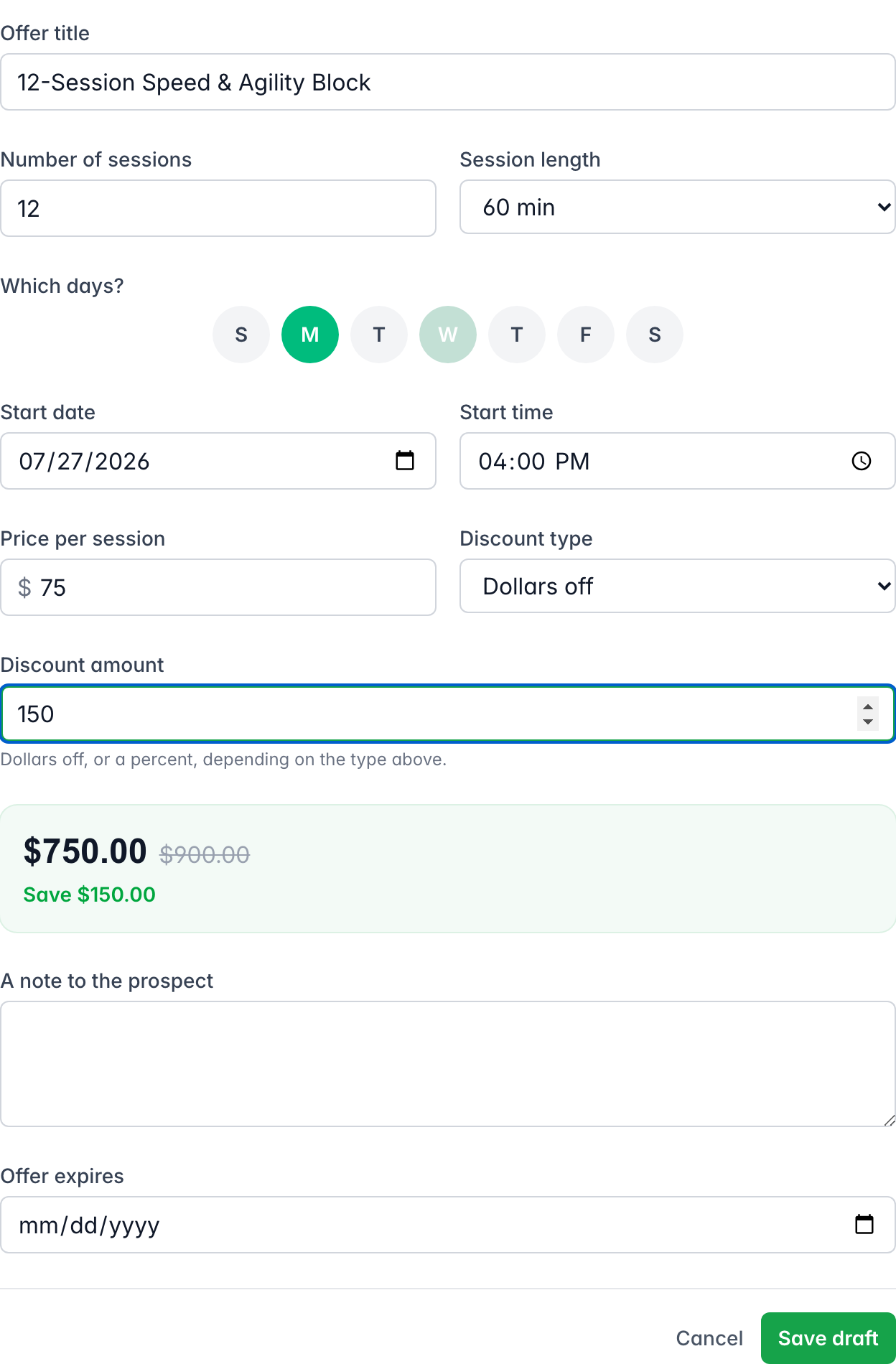Click the note textarea resize handle
Image resolution: width=896 pixels, height=1364 pixels.
click(889, 1120)
